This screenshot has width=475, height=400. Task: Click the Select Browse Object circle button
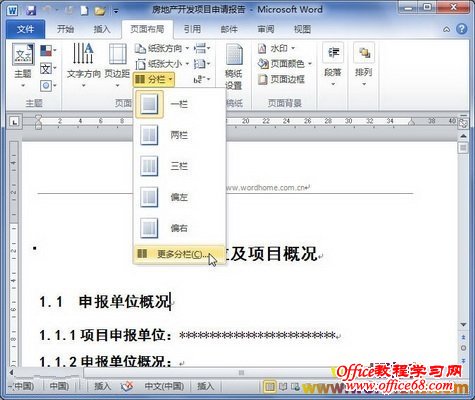pyautogui.click(x=463, y=348)
